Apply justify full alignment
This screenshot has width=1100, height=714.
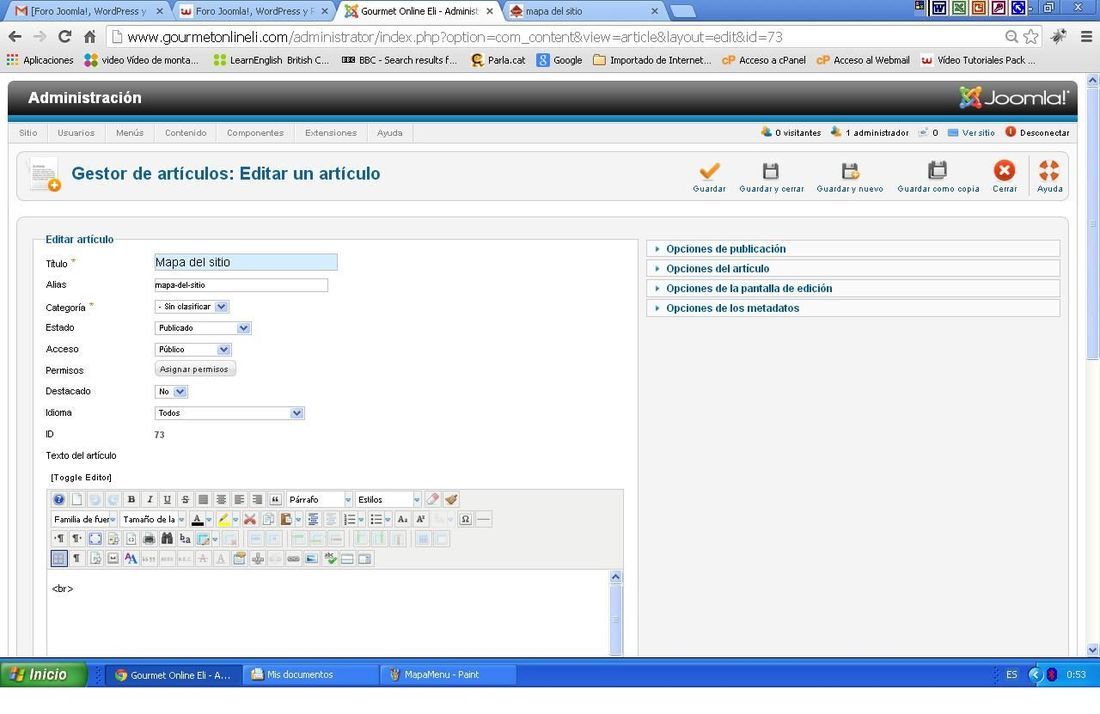point(203,499)
